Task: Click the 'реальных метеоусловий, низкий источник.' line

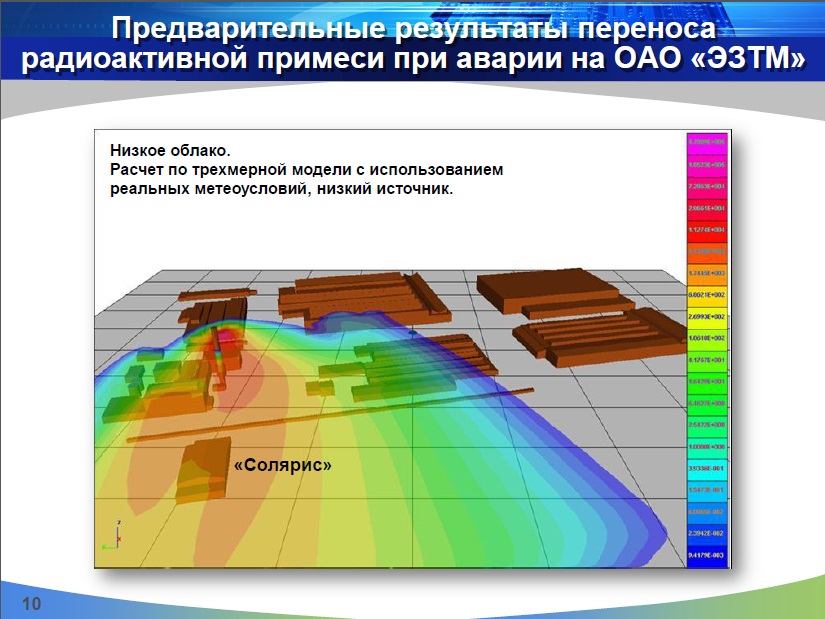Action: (x=281, y=189)
